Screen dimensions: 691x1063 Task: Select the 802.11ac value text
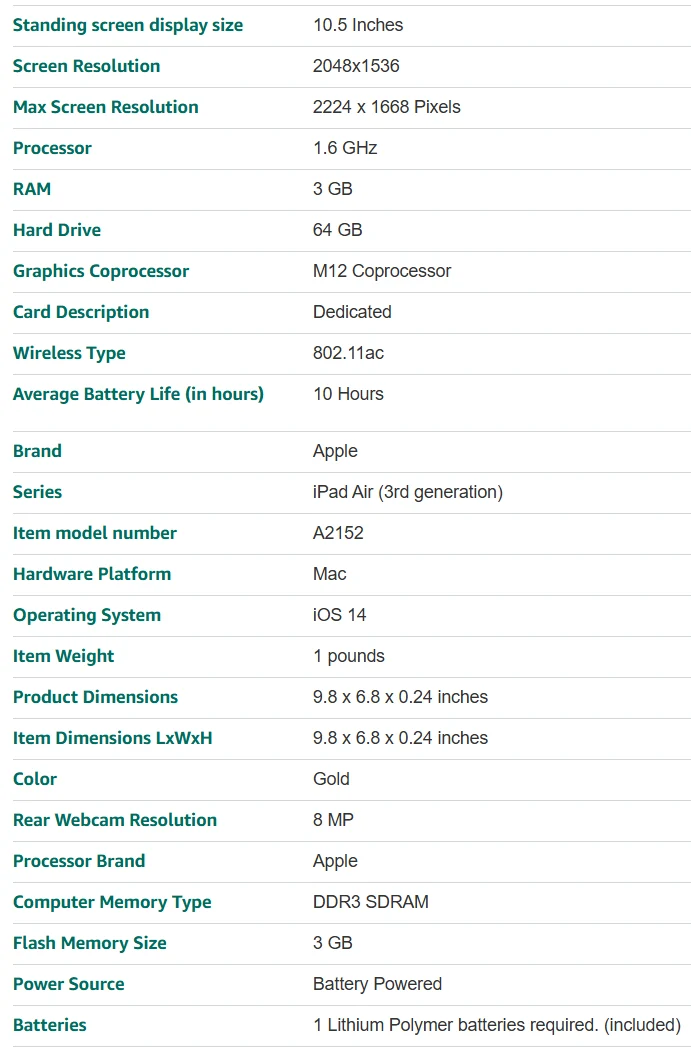coord(349,353)
